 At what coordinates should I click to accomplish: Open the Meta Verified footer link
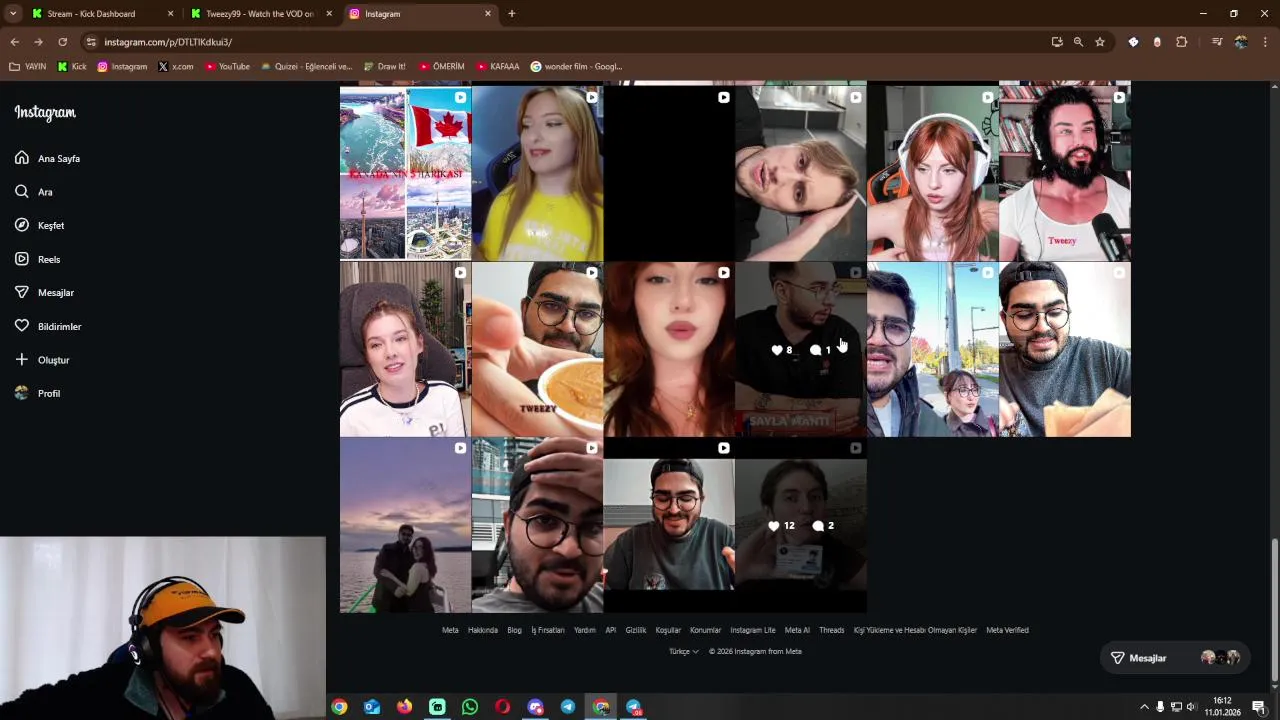[x=1007, y=630]
